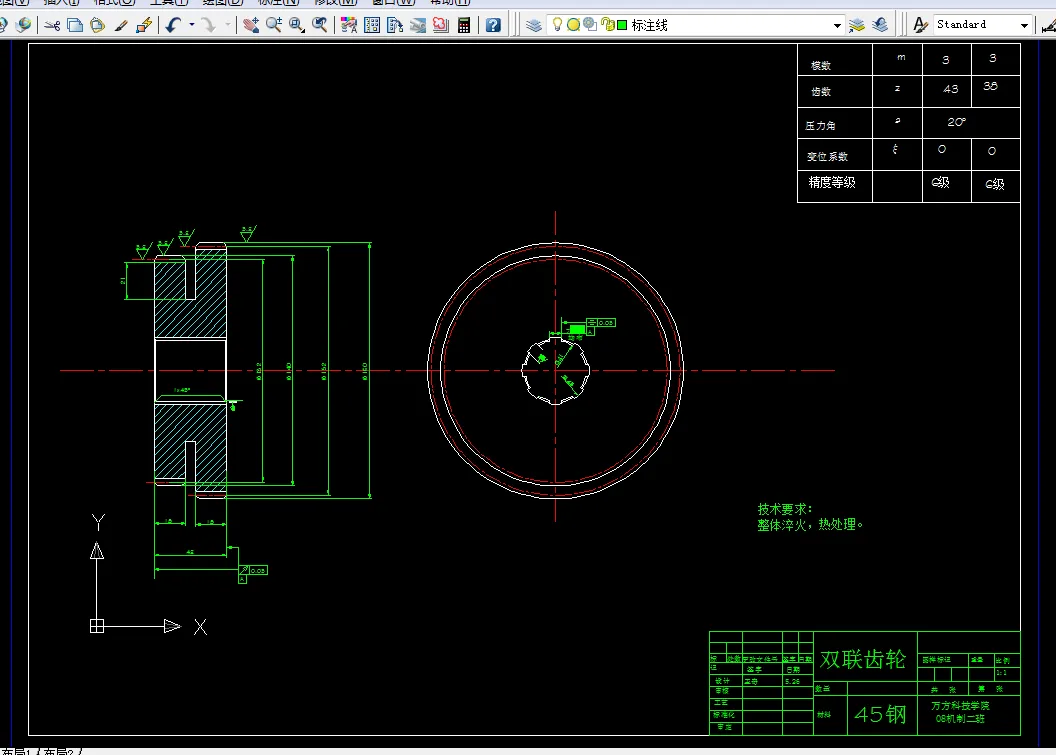1056x755 pixels.
Task: Open the Properties palette icon
Action: tap(349, 26)
